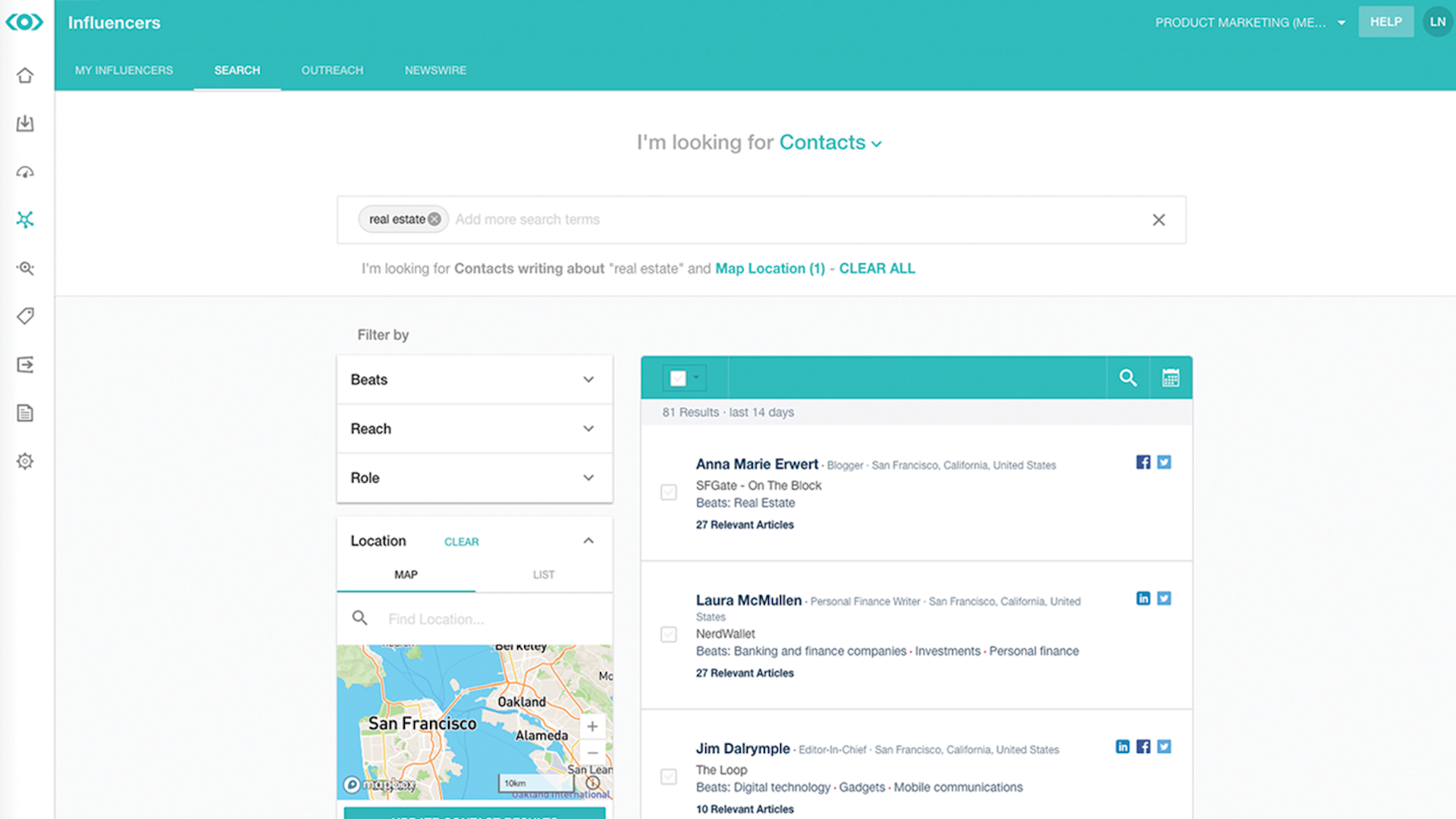Switch to the Outreach tab
This screenshot has width=1456, height=819.
click(332, 70)
